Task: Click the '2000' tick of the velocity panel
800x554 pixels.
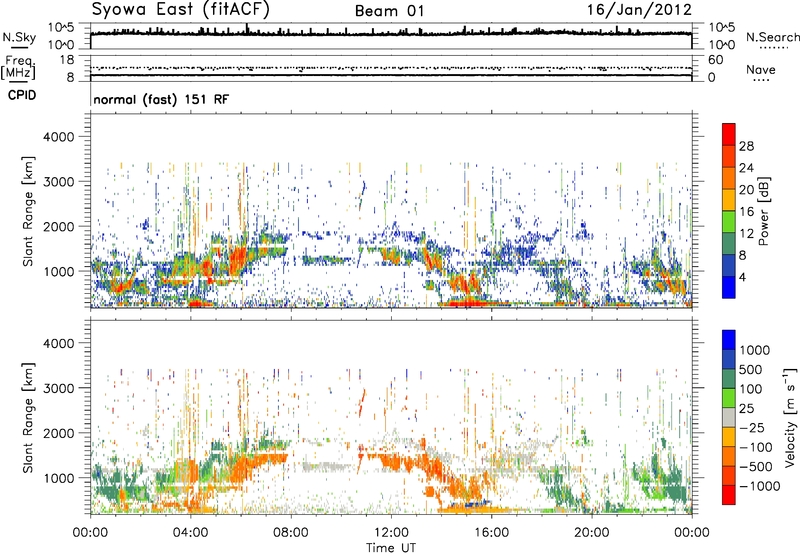Action: pos(58,433)
